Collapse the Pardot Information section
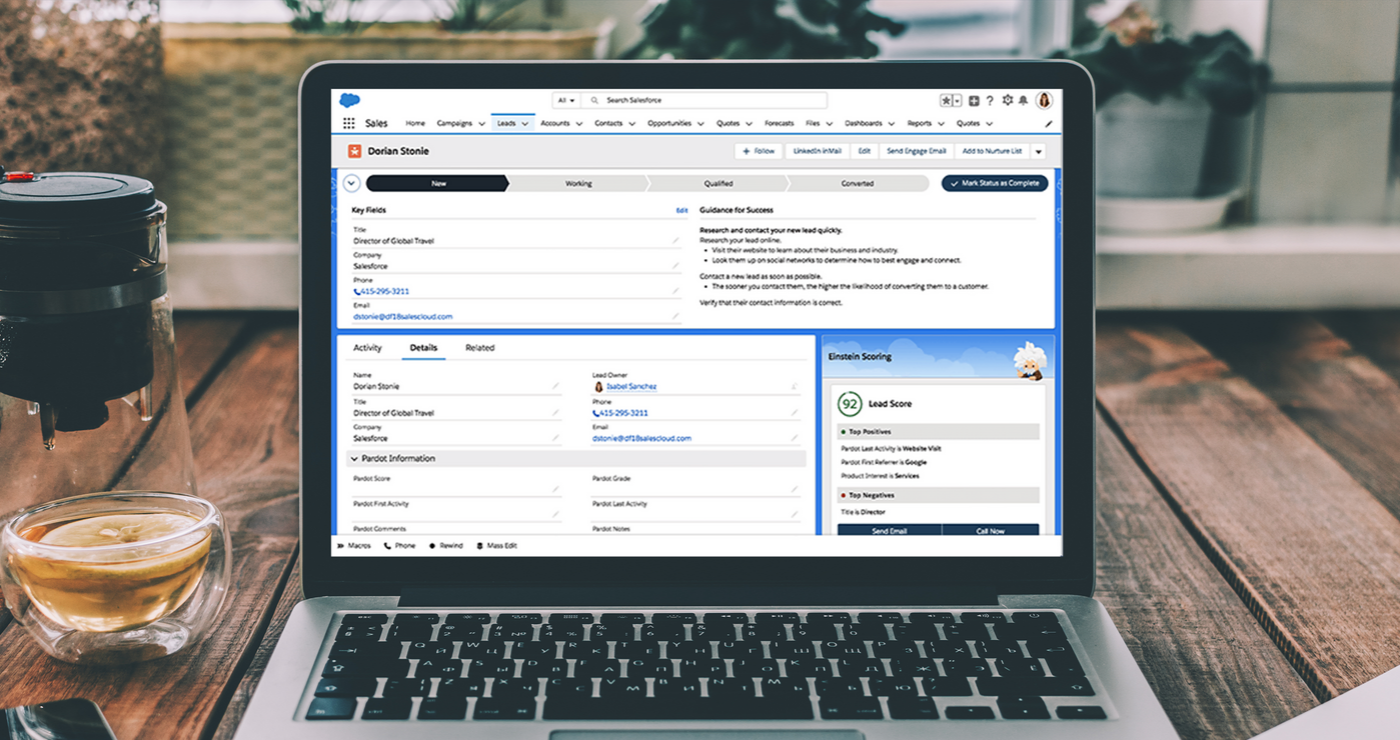1400x740 pixels. (356, 458)
